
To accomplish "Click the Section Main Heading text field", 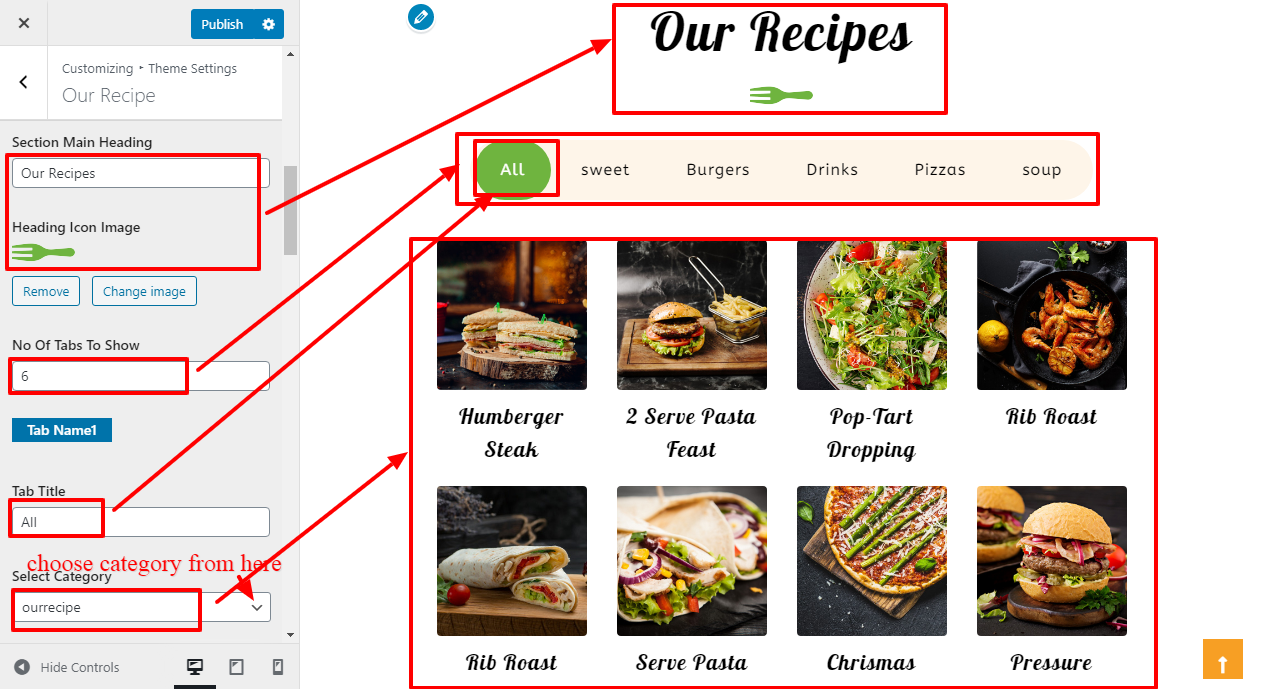I will [x=141, y=173].
